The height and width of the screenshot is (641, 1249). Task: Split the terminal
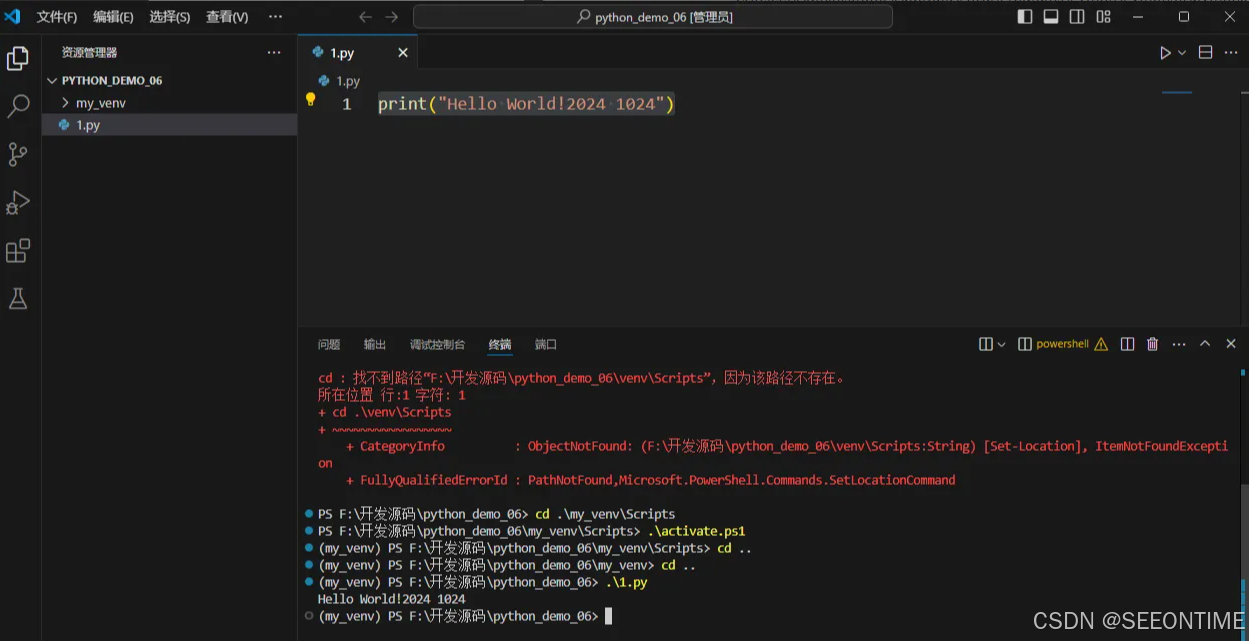coord(1127,344)
